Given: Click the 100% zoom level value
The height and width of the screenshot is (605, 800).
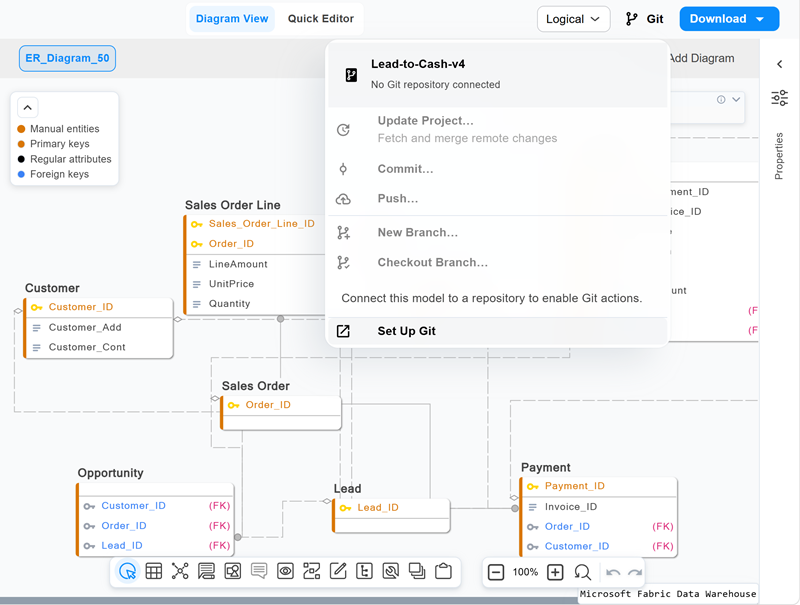Looking at the screenshot, I should tap(526, 572).
